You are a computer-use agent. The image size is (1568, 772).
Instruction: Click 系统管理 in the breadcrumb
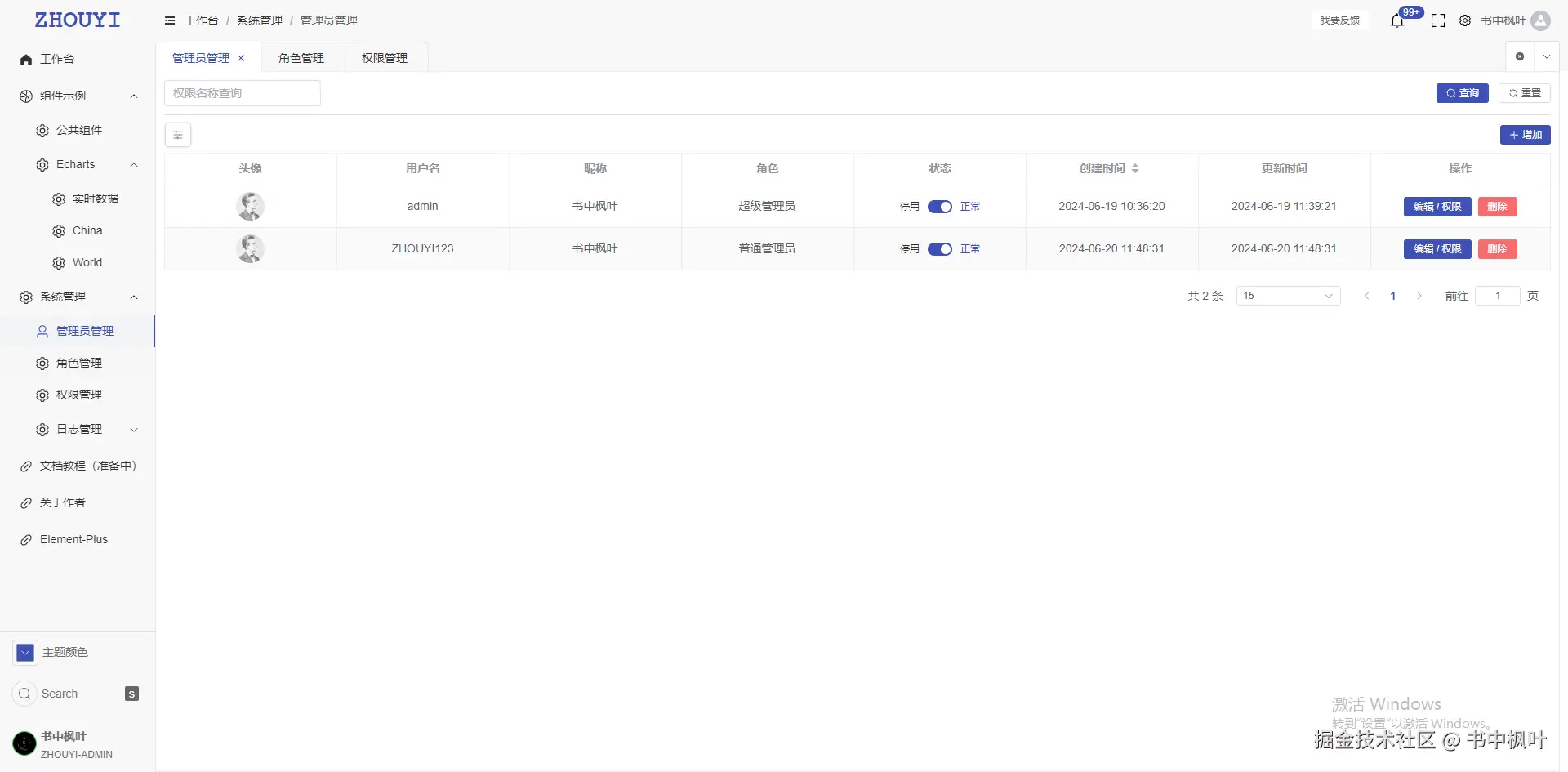coord(260,20)
